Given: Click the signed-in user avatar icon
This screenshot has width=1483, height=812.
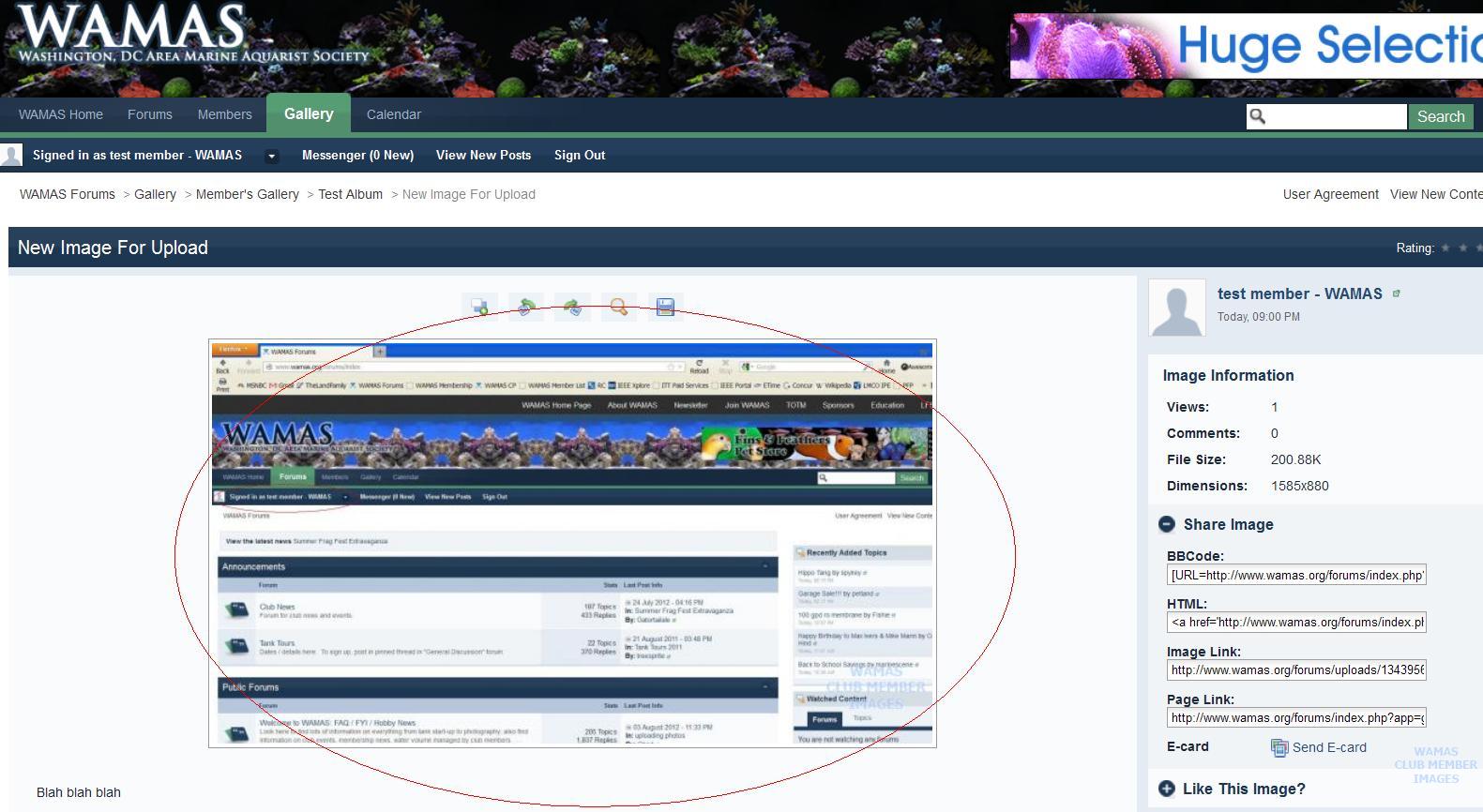Looking at the screenshot, I should [x=11, y=155].
